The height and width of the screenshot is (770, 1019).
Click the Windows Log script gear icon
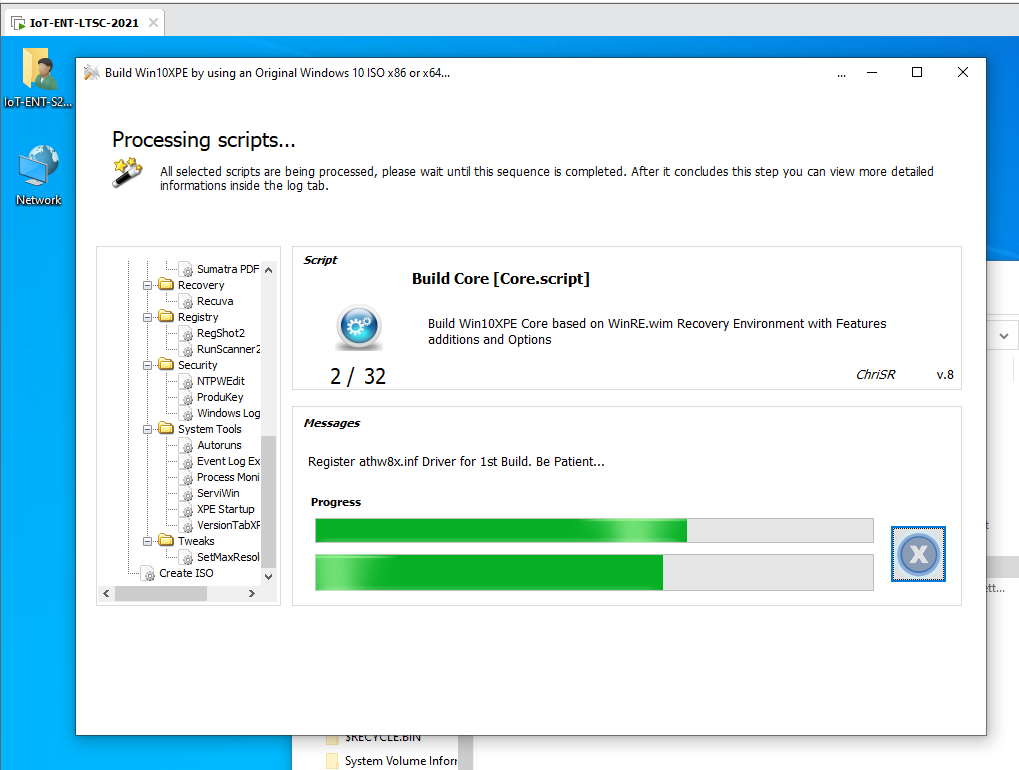pos(187,414)
